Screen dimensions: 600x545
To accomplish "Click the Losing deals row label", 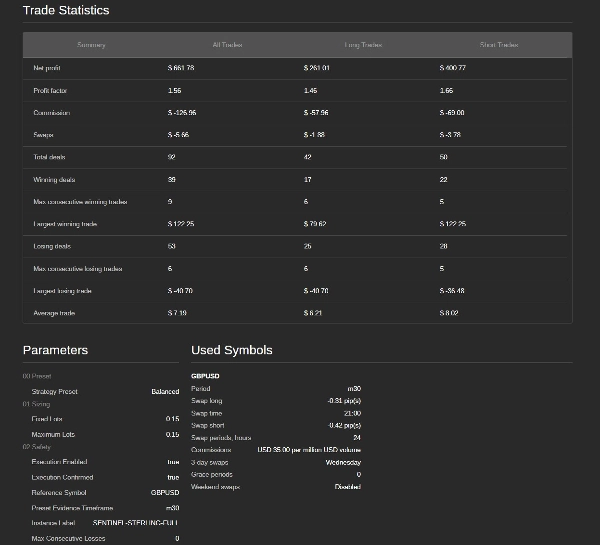I will tap(52, 246).
